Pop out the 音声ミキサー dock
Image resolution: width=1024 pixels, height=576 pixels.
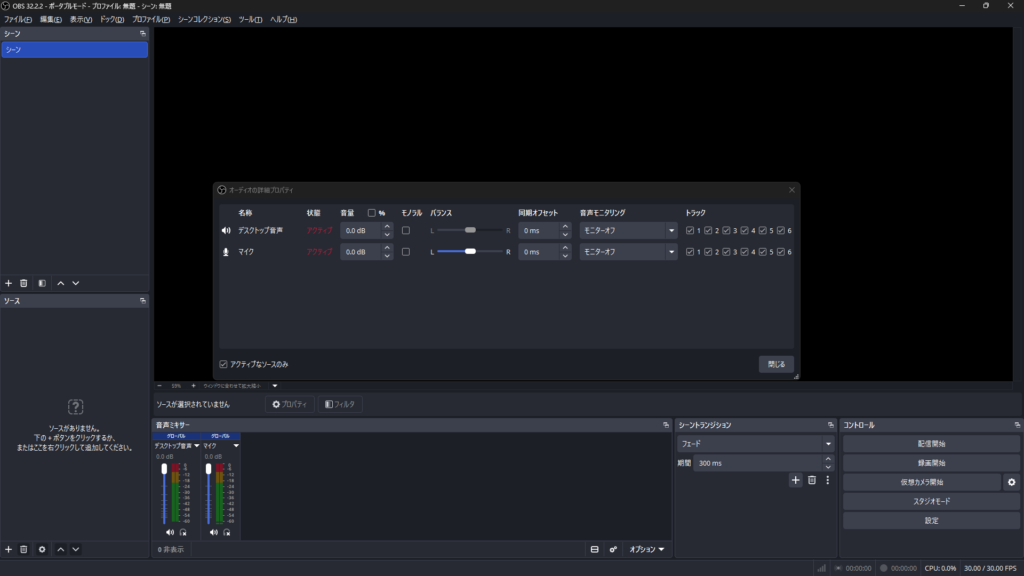(x=665, y=425)
